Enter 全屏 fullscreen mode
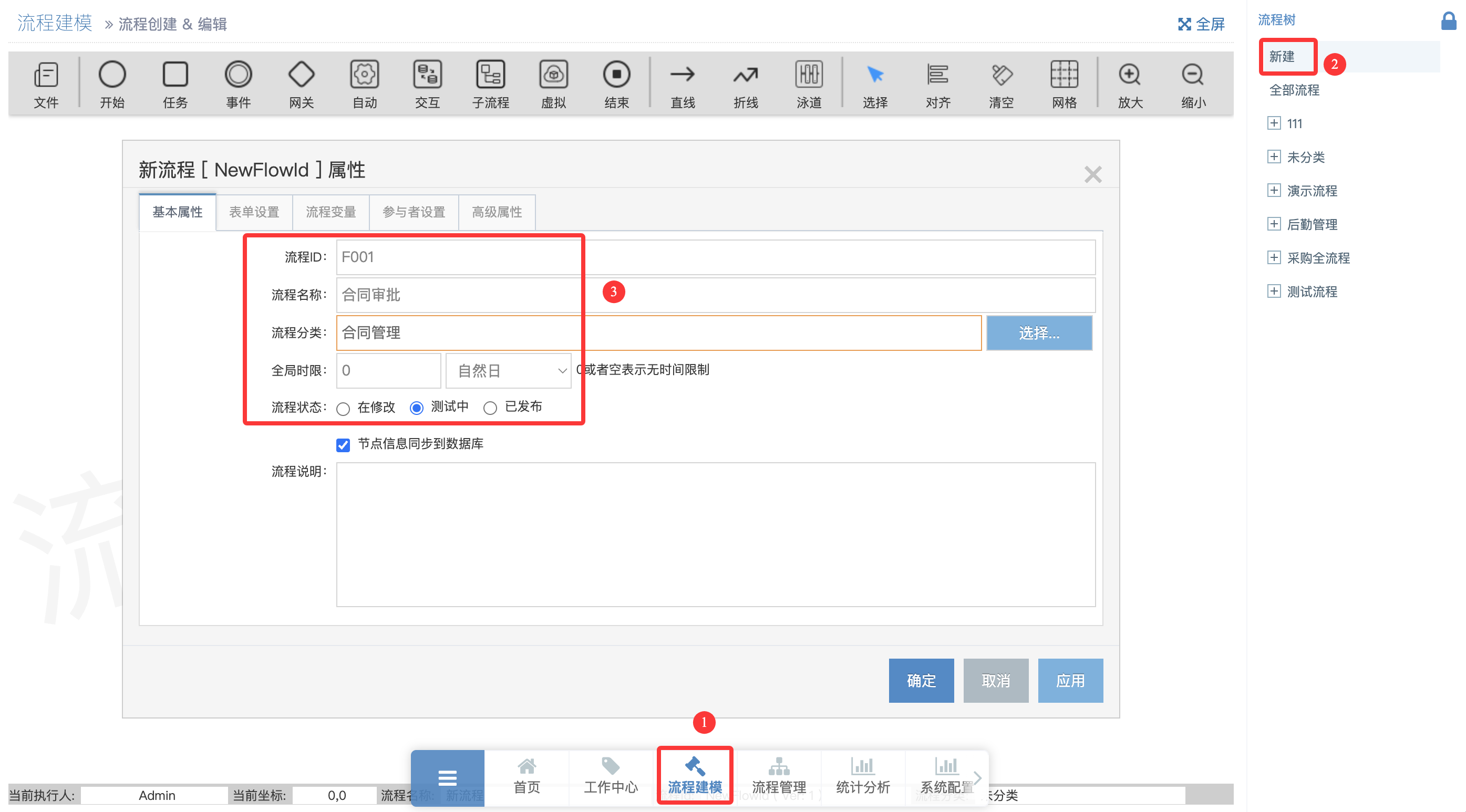 (x=1201, y=24)
